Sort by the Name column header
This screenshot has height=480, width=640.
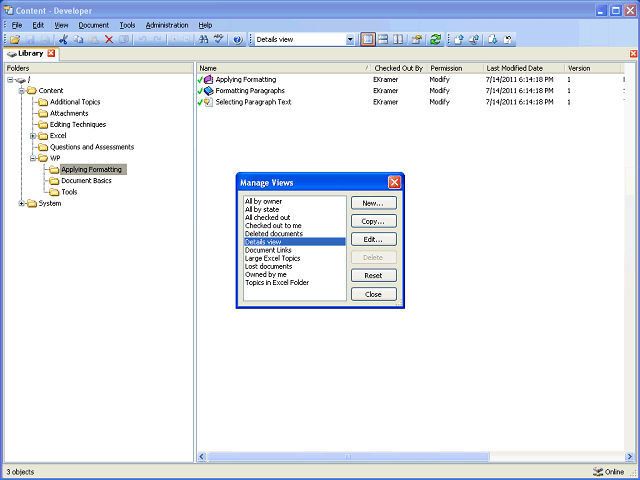pos(284,68)
